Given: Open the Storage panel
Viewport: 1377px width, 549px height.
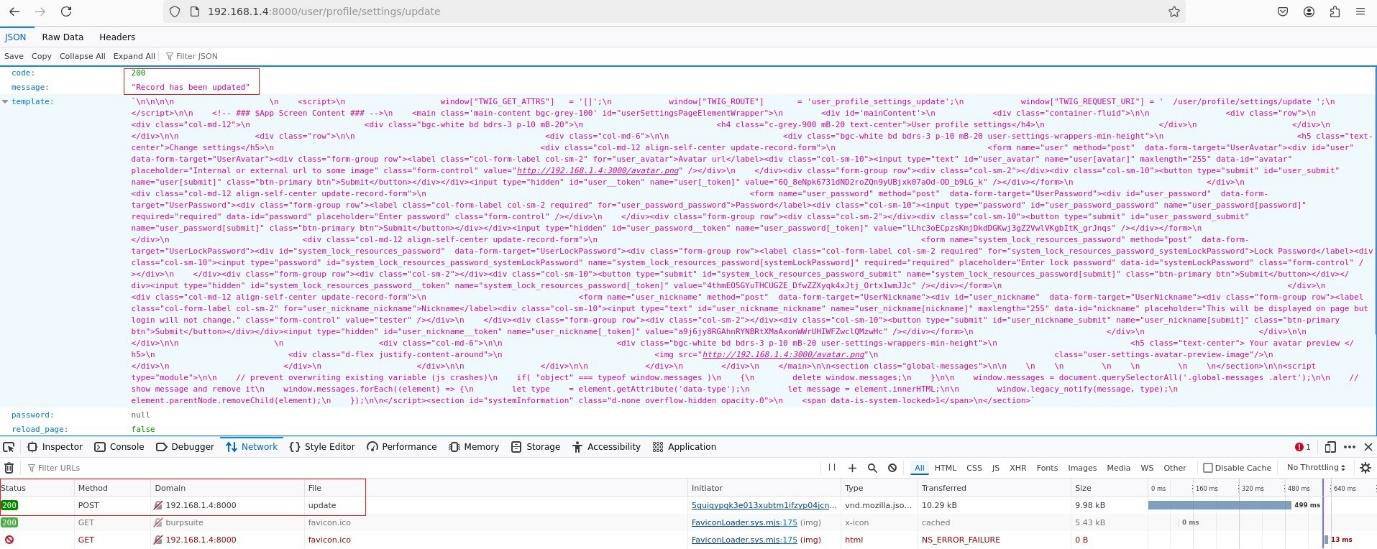Looking at the screenshot, I should click(x=535, y=447).
